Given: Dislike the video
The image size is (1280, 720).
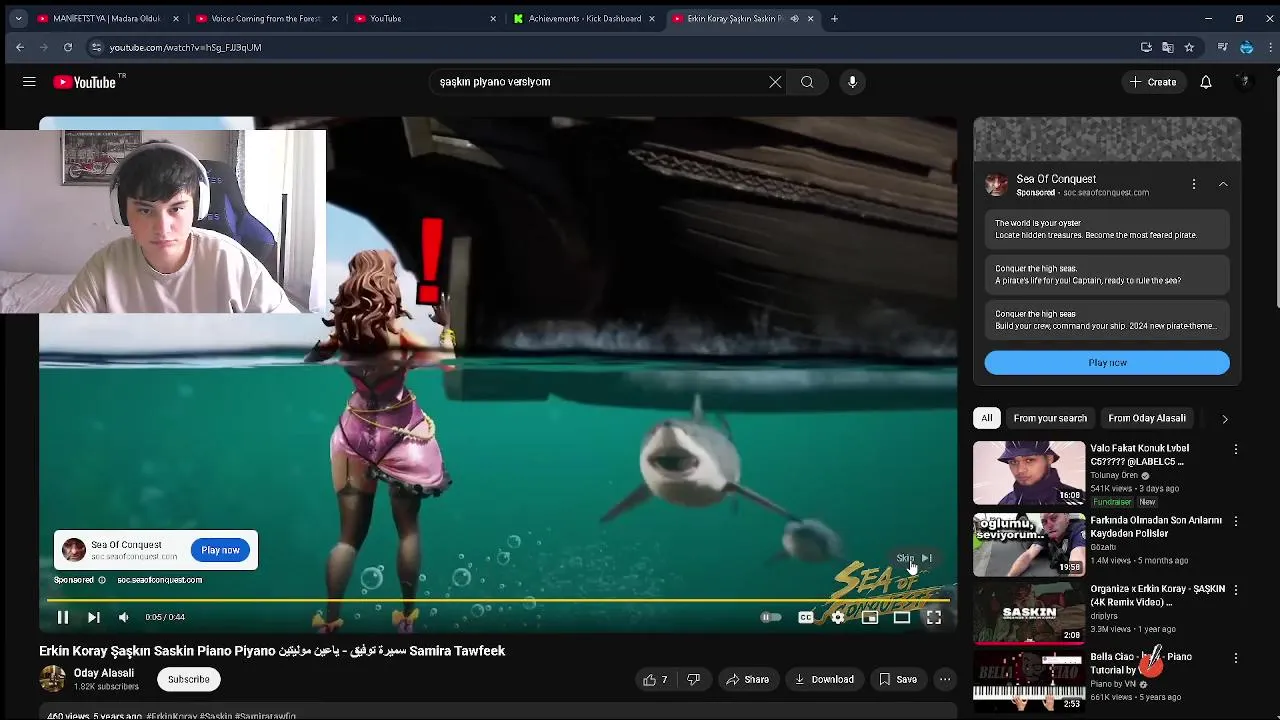Looking at the screenshot, I should pos(693,680).
